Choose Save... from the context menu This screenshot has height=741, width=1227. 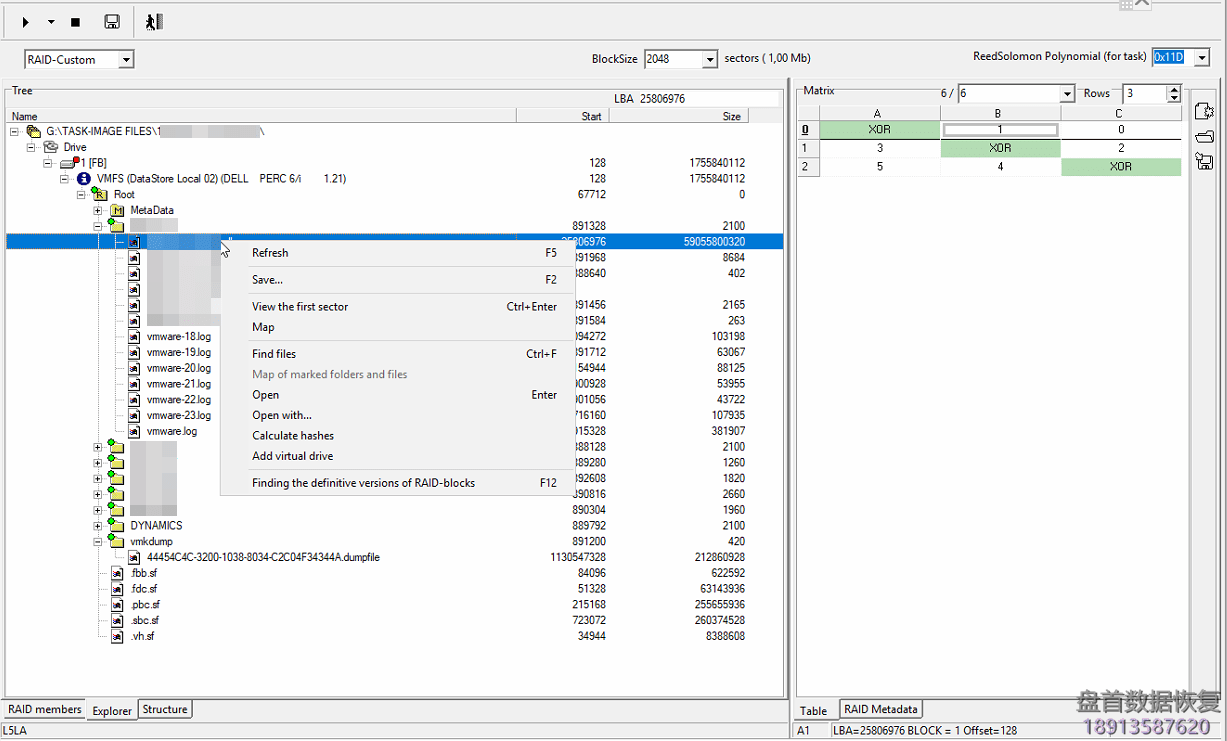(x=398, y=280)
